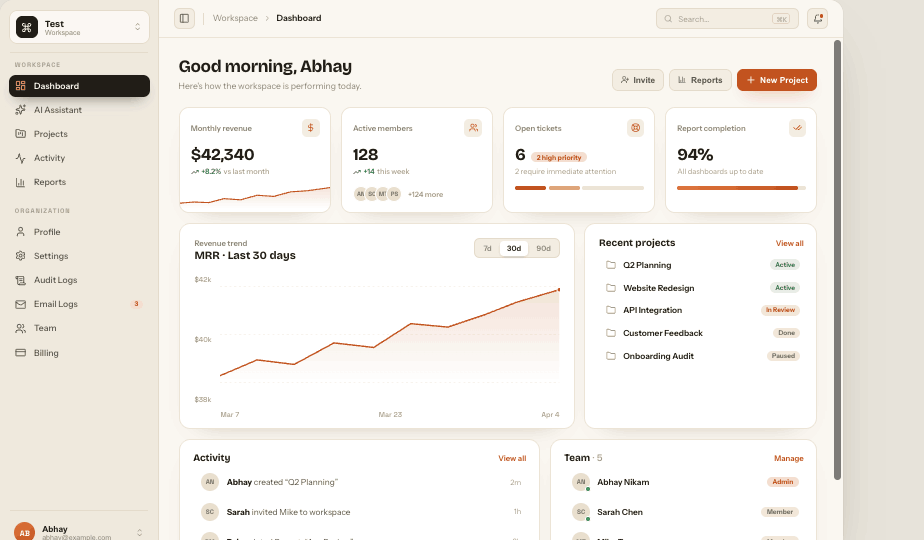Click the Test workspace logo icon
Image resolution: width=924 pixels, height=540 pixels.
(27, 27)
